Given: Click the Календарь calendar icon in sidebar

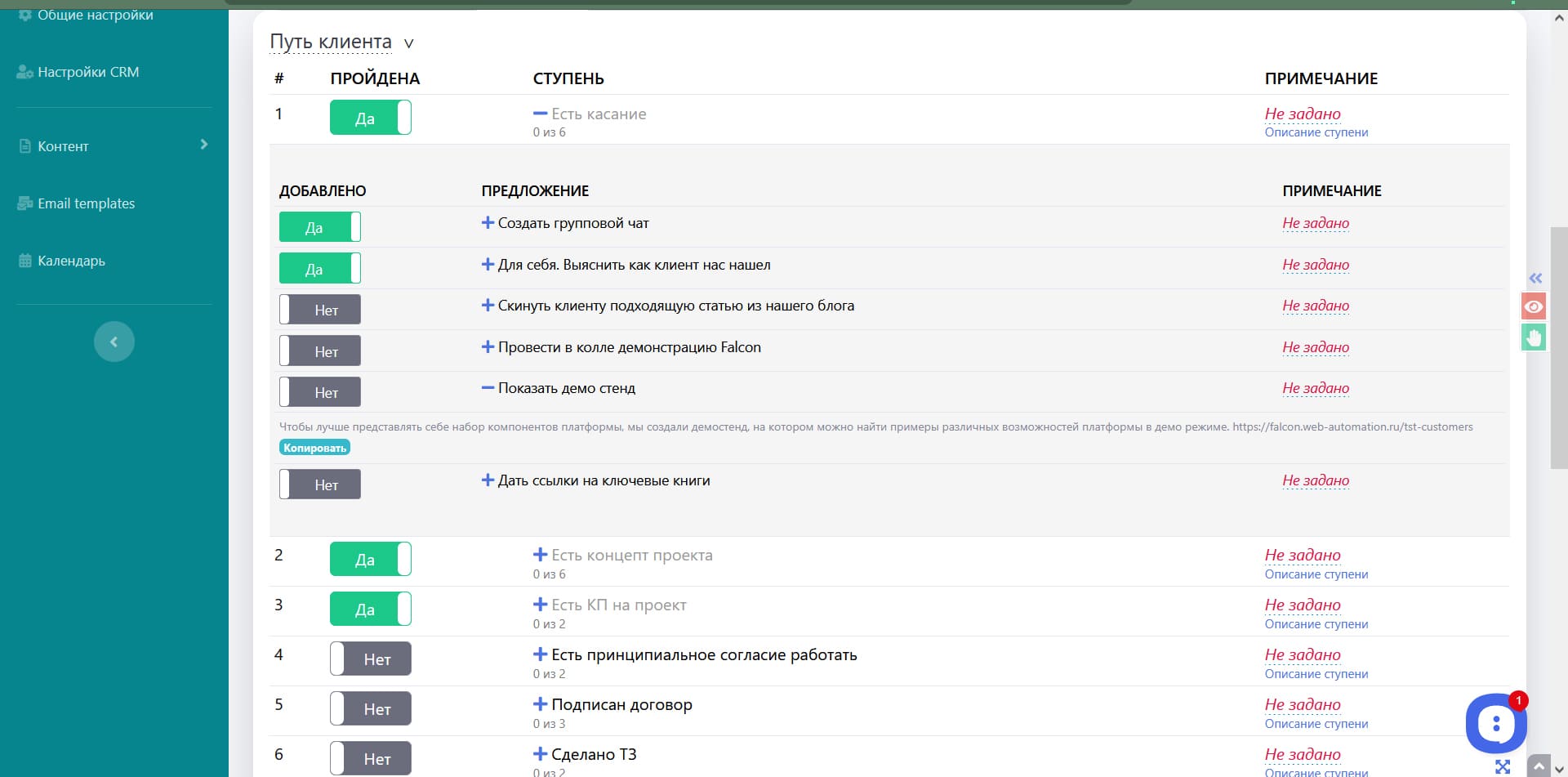Looking at the screenshot, I should coord(25,261).
